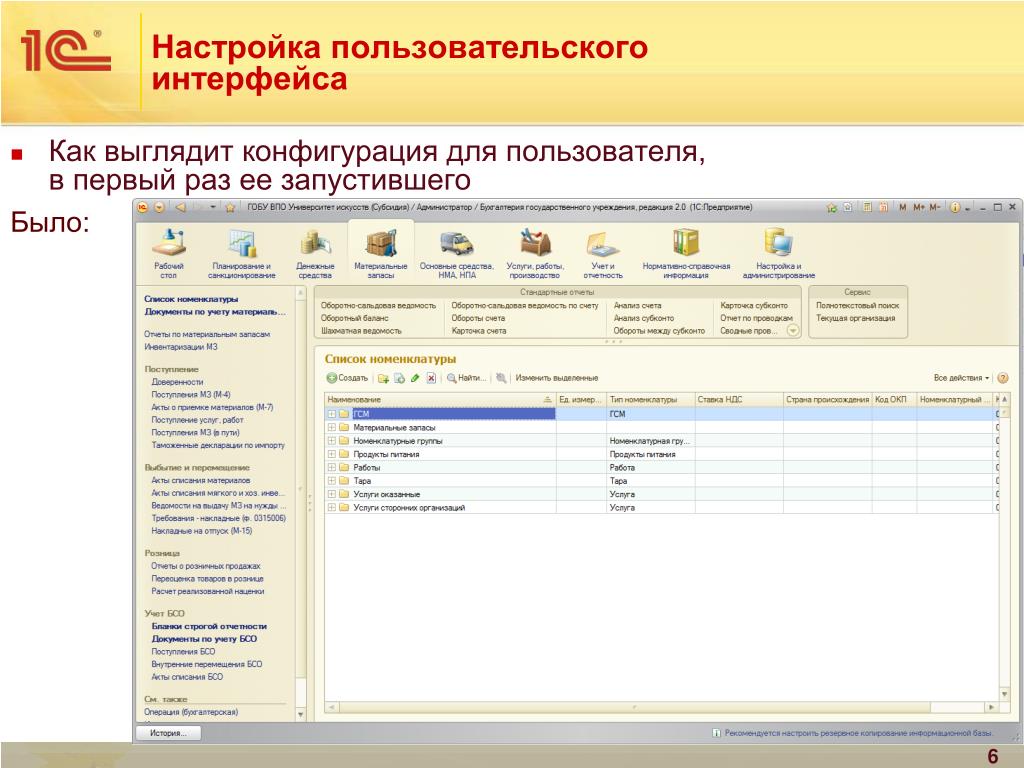
Task: Open Карточка субконто report
Action: tap(754, 306)
